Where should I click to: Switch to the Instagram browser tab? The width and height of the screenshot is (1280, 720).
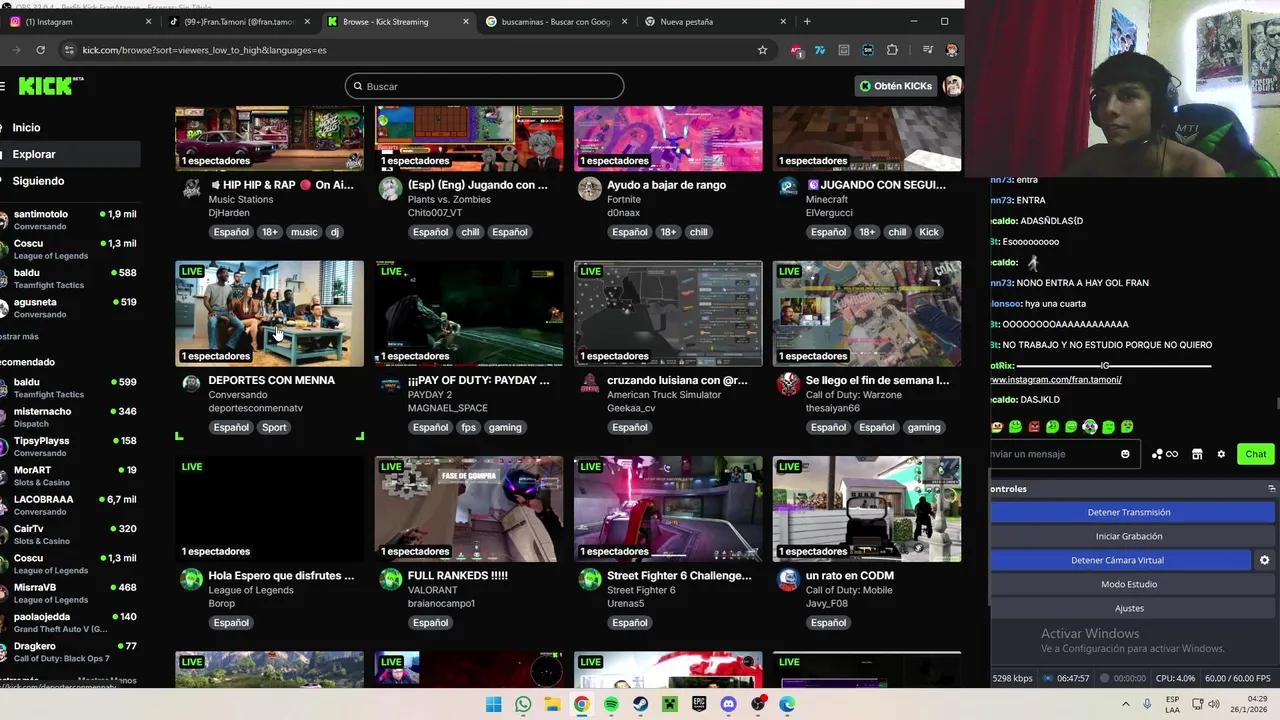[48, 21]
